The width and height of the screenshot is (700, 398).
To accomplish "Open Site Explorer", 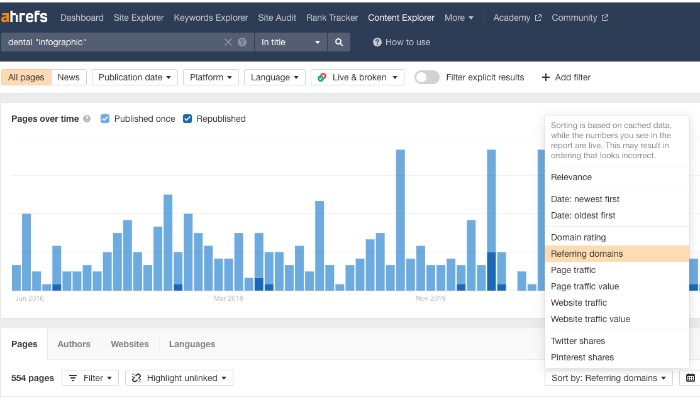I will point(138,18).
